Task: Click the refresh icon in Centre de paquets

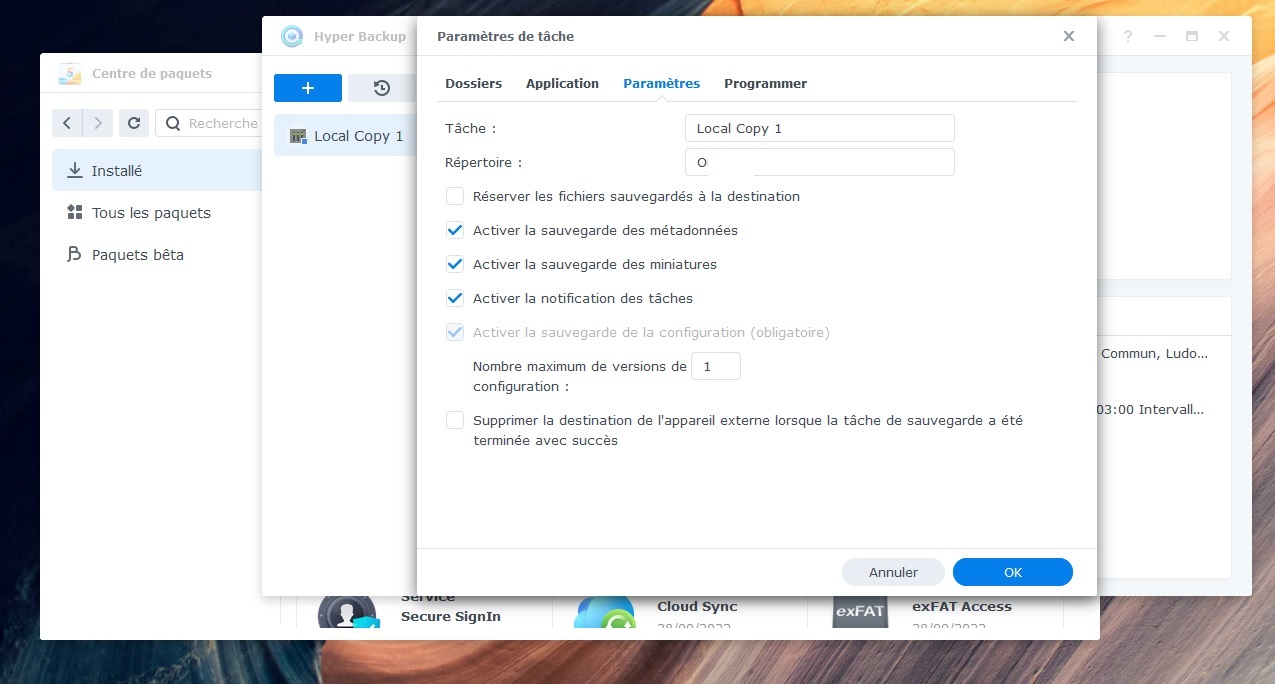Action: point(134,123)
